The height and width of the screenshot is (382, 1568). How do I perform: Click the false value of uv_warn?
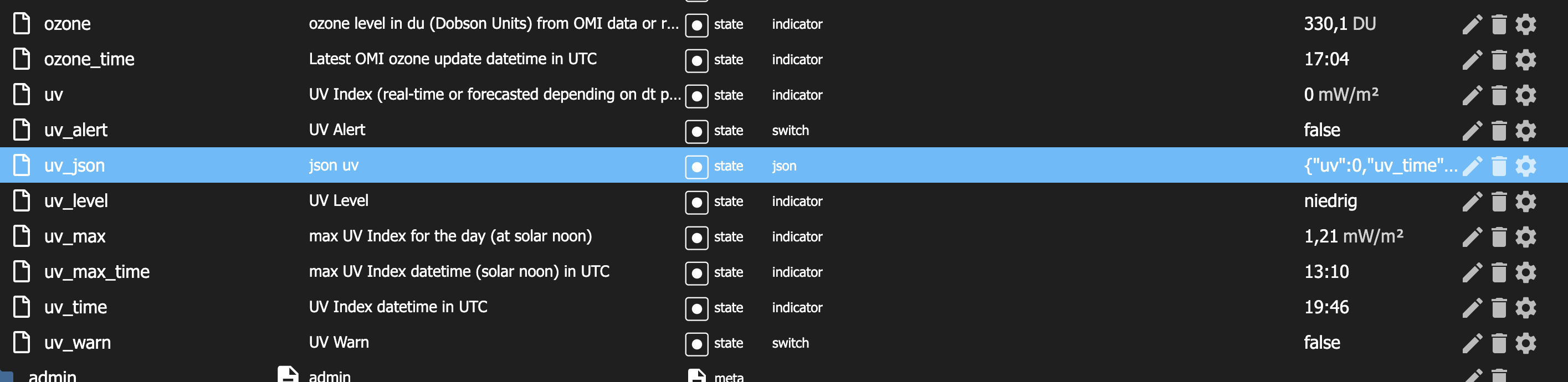coord(1321,343)
